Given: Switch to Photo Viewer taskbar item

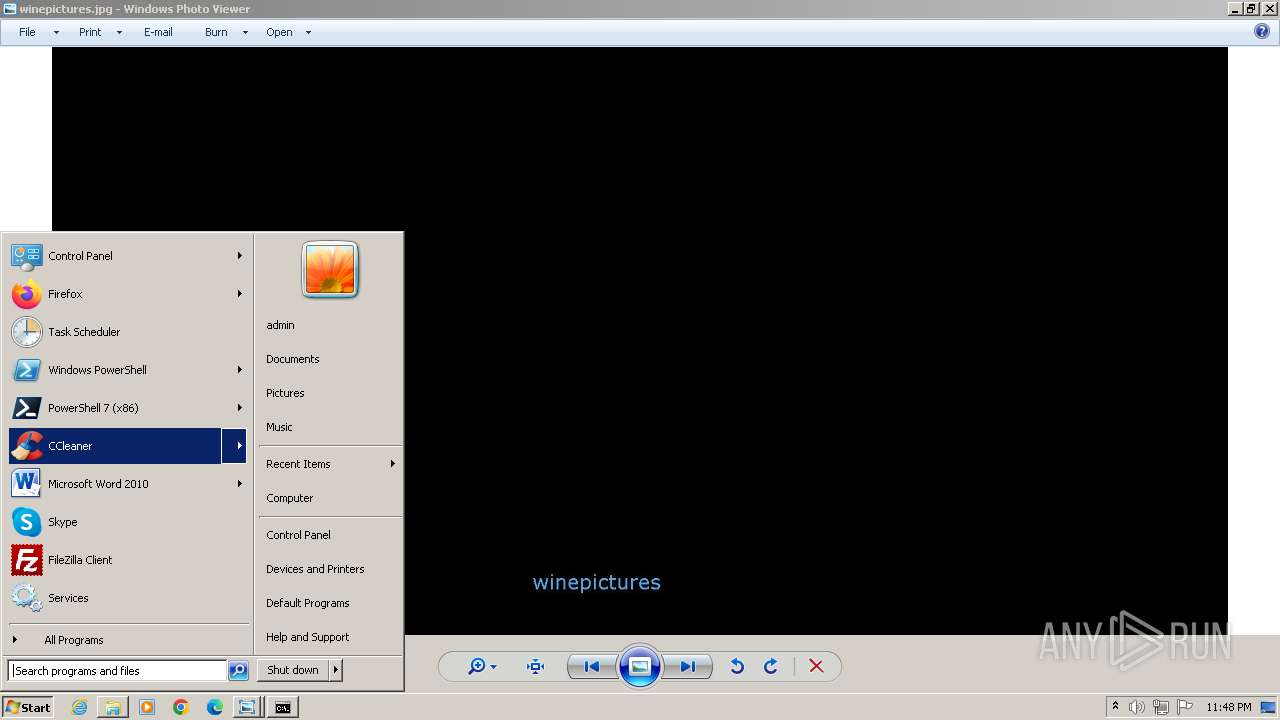Looking at the screenshot, I should pyautogui.click(x=246, y=707).
